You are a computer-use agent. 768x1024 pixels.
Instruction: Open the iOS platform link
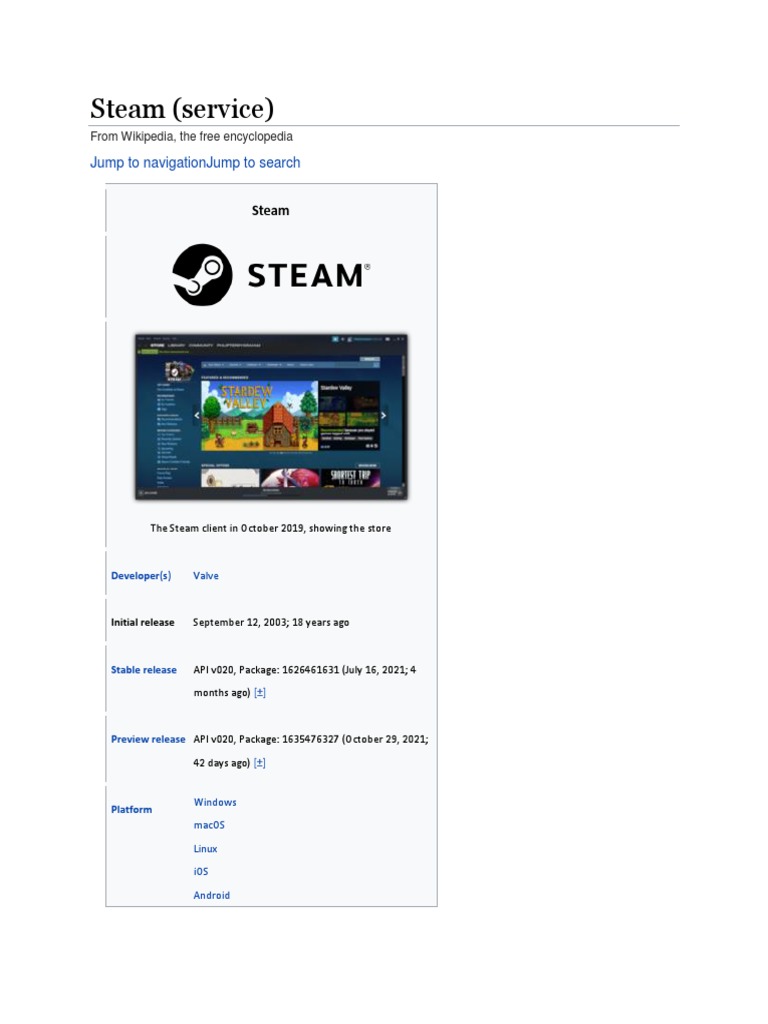pyautogui.click(x=200, y=872)
